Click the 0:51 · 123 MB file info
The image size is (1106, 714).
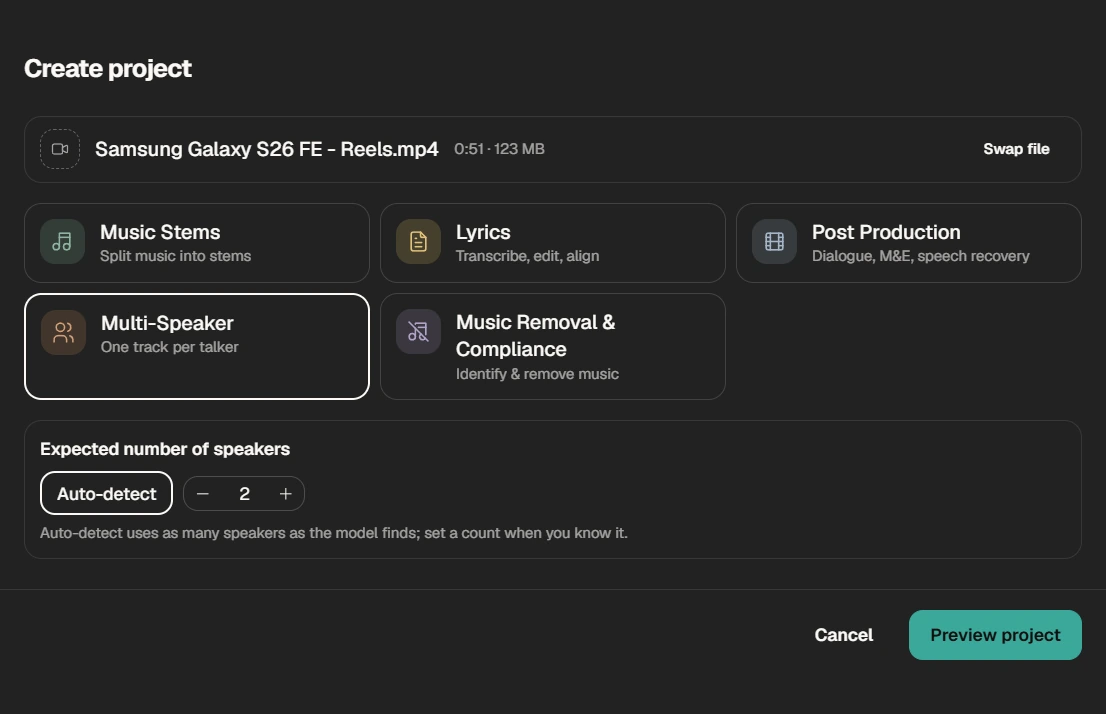pos(499,149)
